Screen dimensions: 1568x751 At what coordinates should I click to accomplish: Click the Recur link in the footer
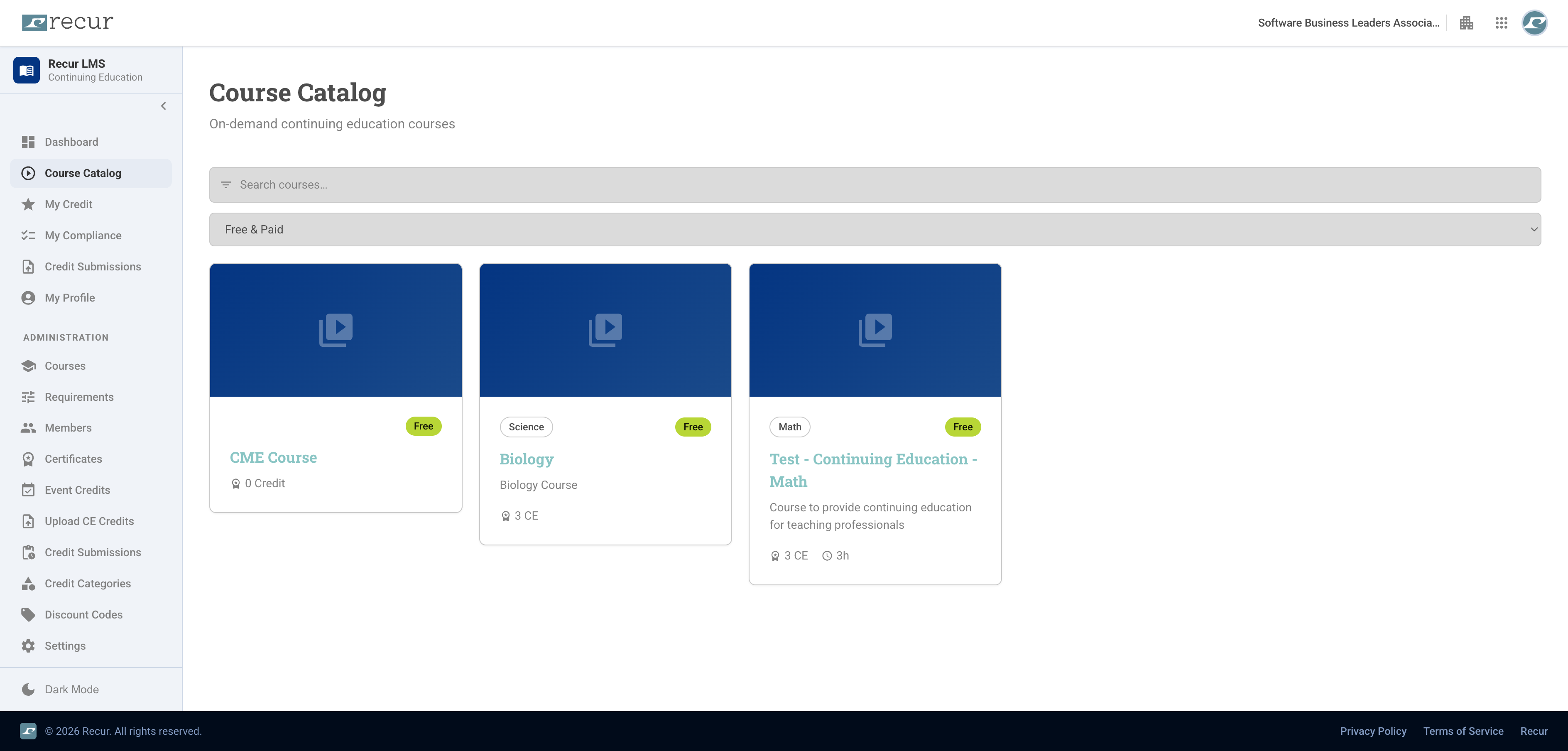click(1533, 731)
